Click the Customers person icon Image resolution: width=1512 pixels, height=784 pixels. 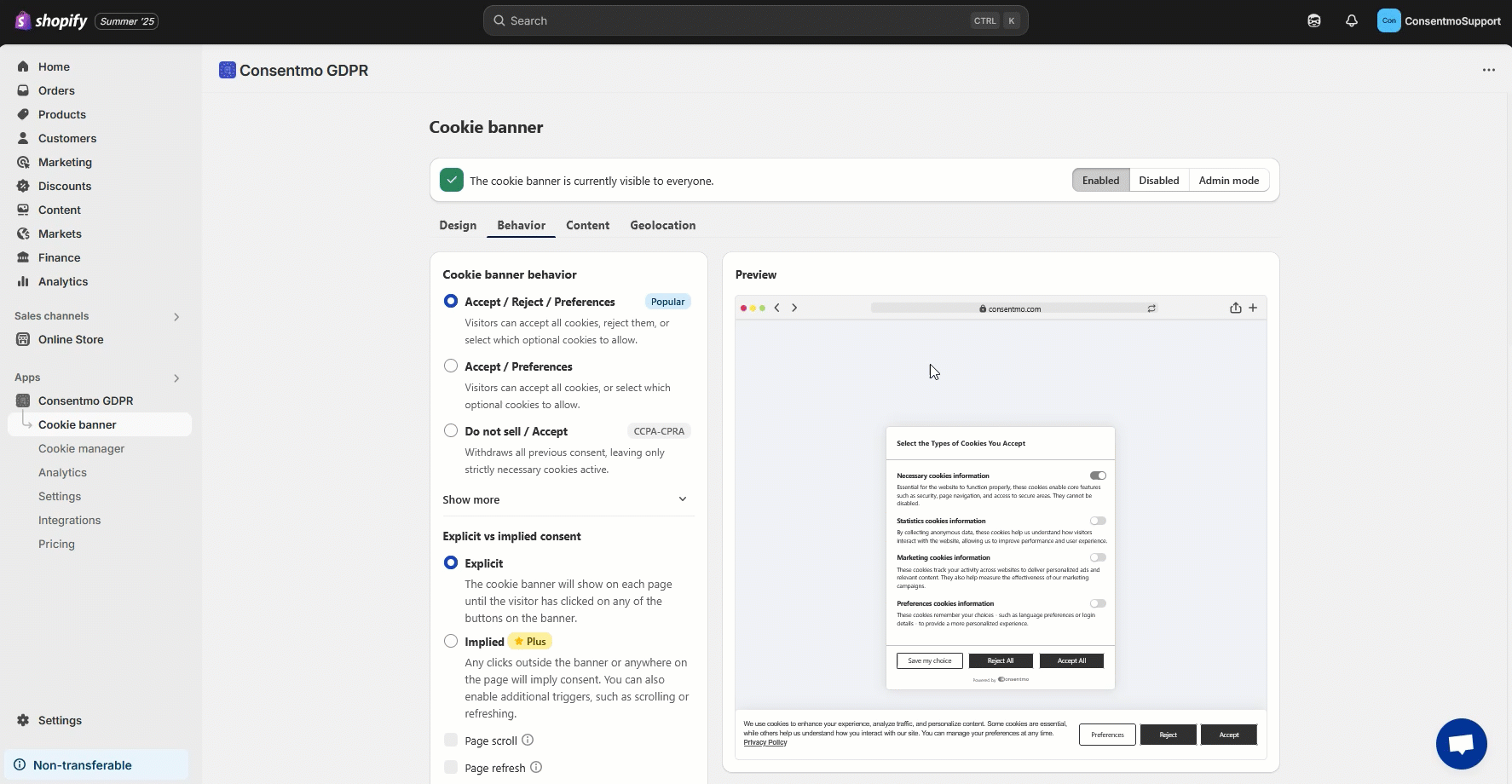click(23, 138)
